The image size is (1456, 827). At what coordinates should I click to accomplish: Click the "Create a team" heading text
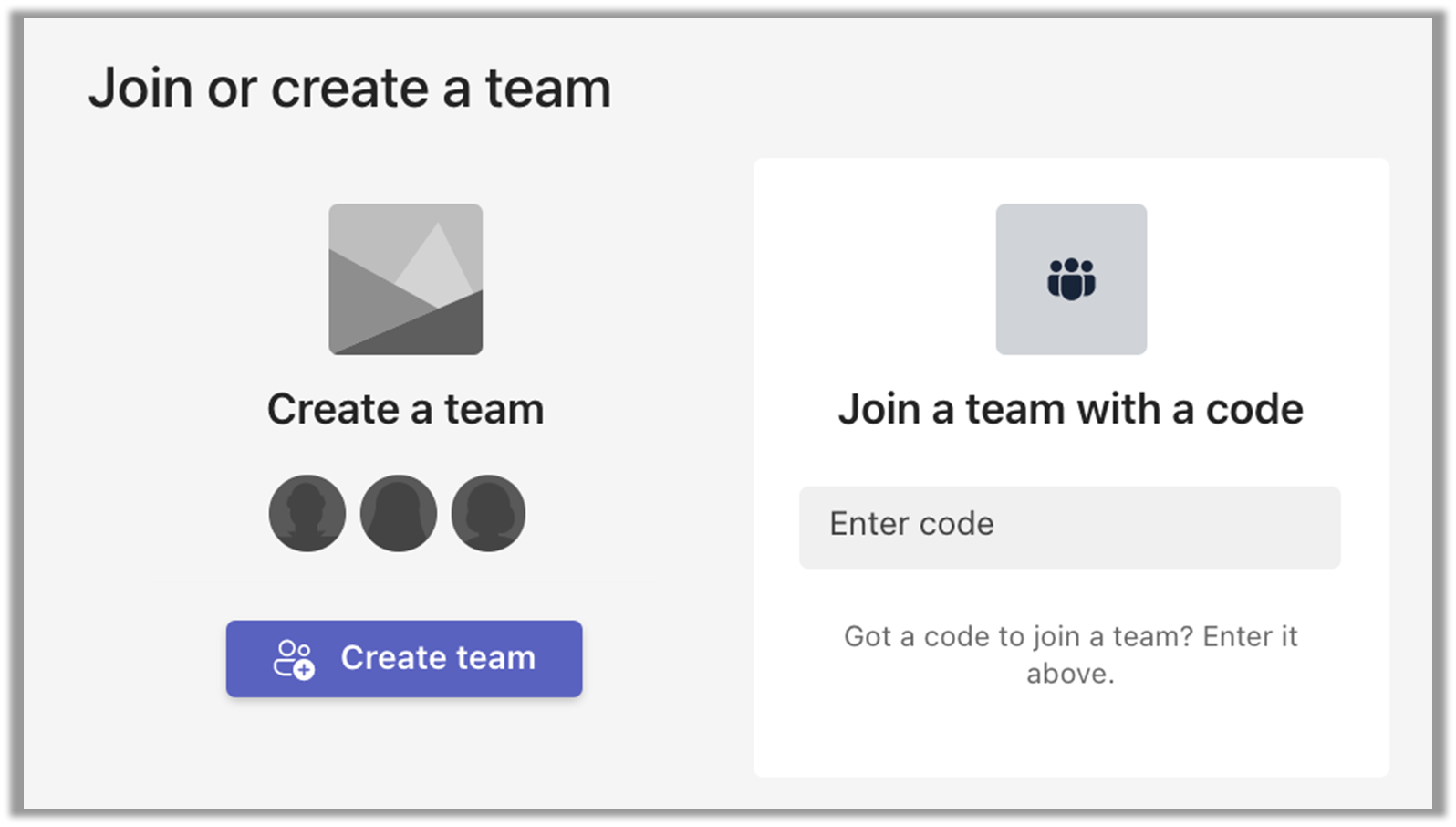[405, 409]
